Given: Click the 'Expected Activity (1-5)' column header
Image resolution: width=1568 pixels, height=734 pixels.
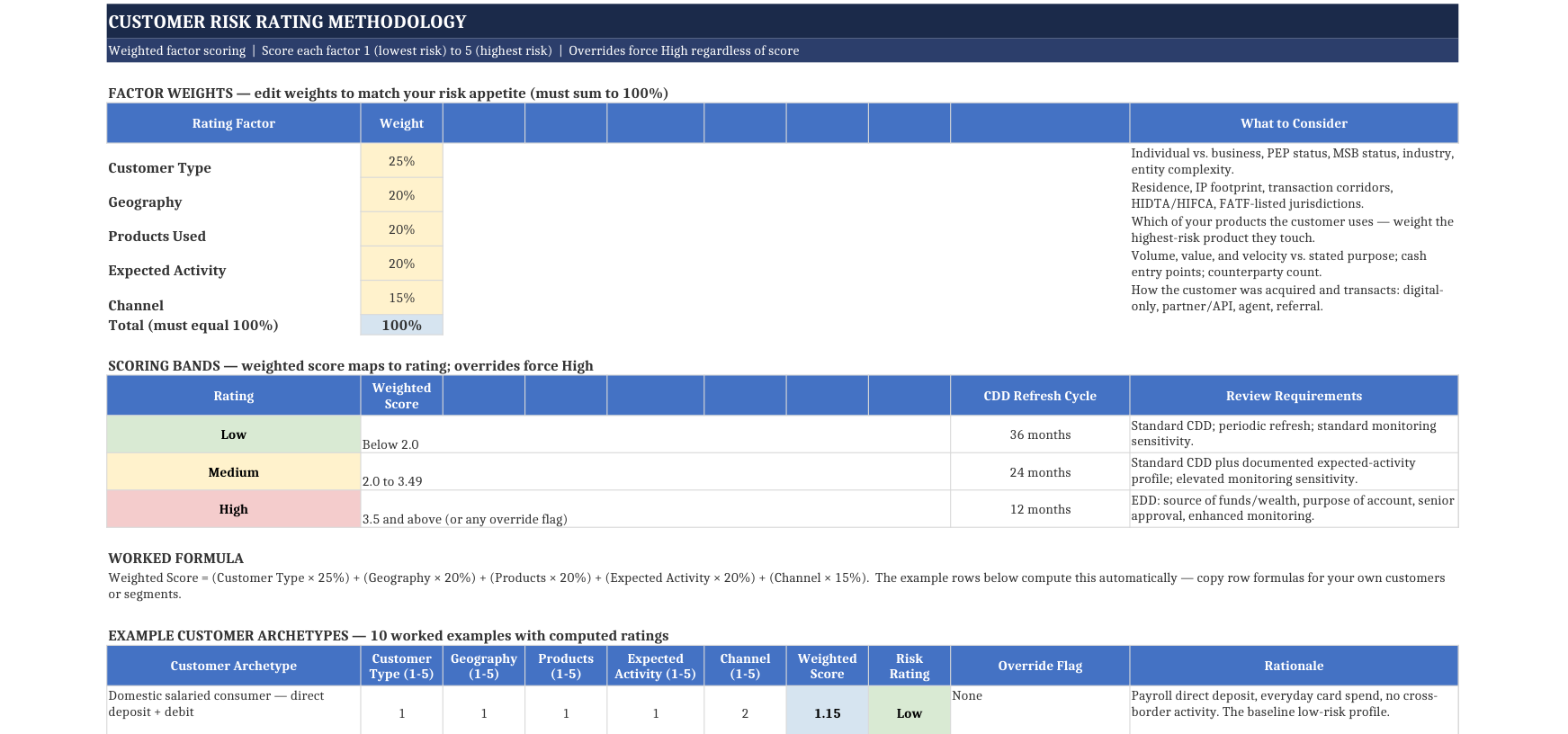Looking at the screenshot, I should click(656, 666).
